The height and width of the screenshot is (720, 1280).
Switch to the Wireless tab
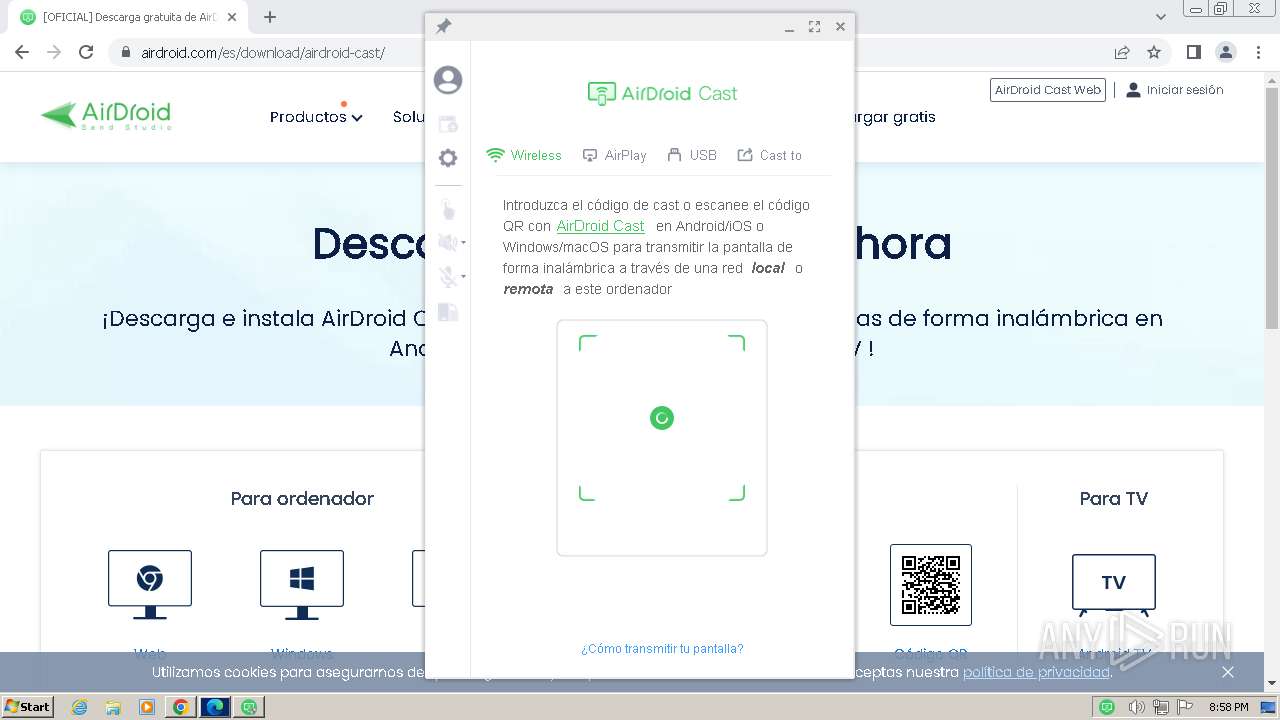pyautogui.click(x=524, y=155)
